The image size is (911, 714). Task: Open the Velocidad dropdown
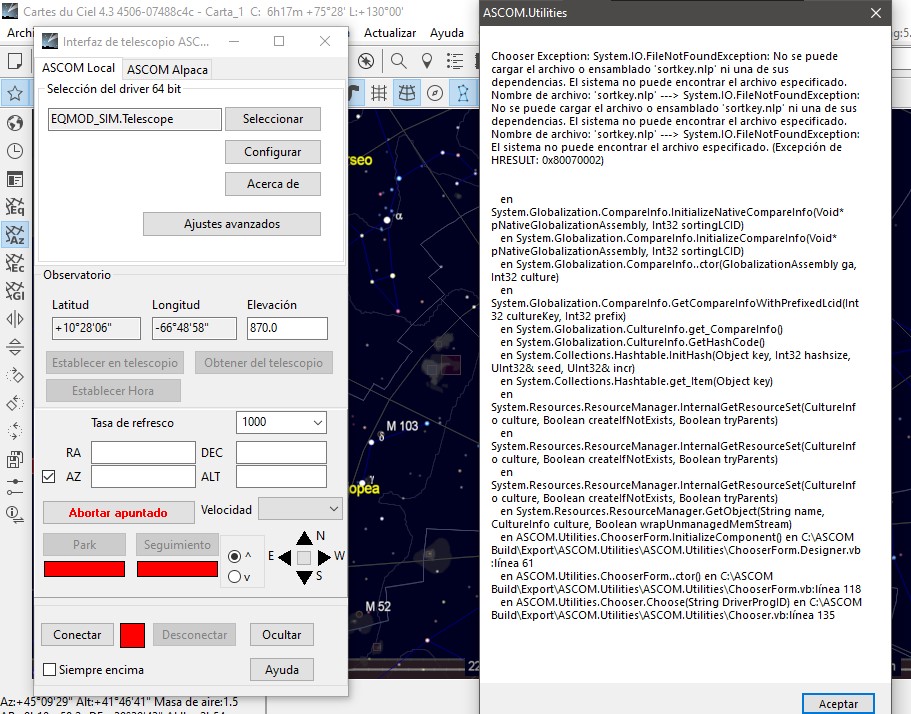300,509
